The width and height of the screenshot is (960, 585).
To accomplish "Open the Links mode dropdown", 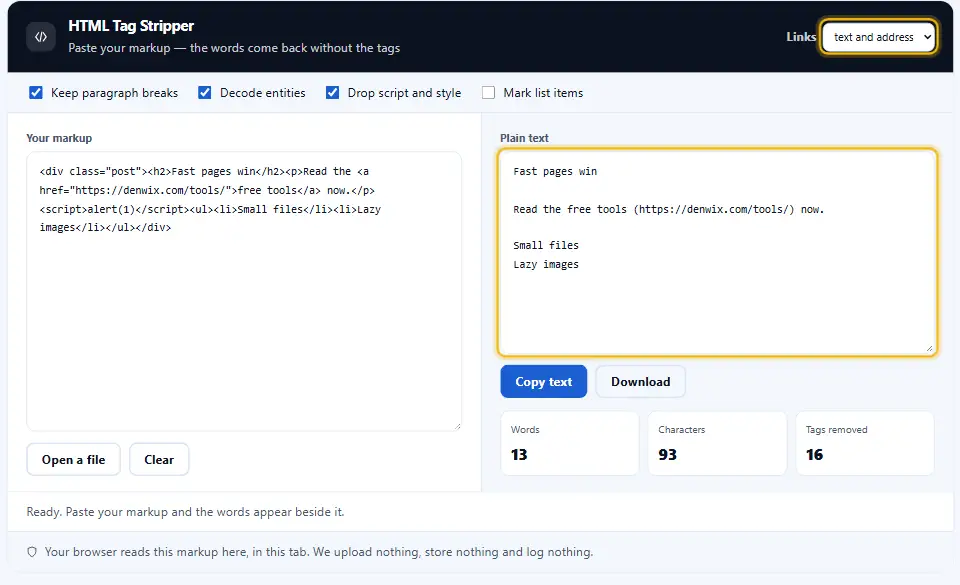I will pyautogui.click(x=879, y=37).
